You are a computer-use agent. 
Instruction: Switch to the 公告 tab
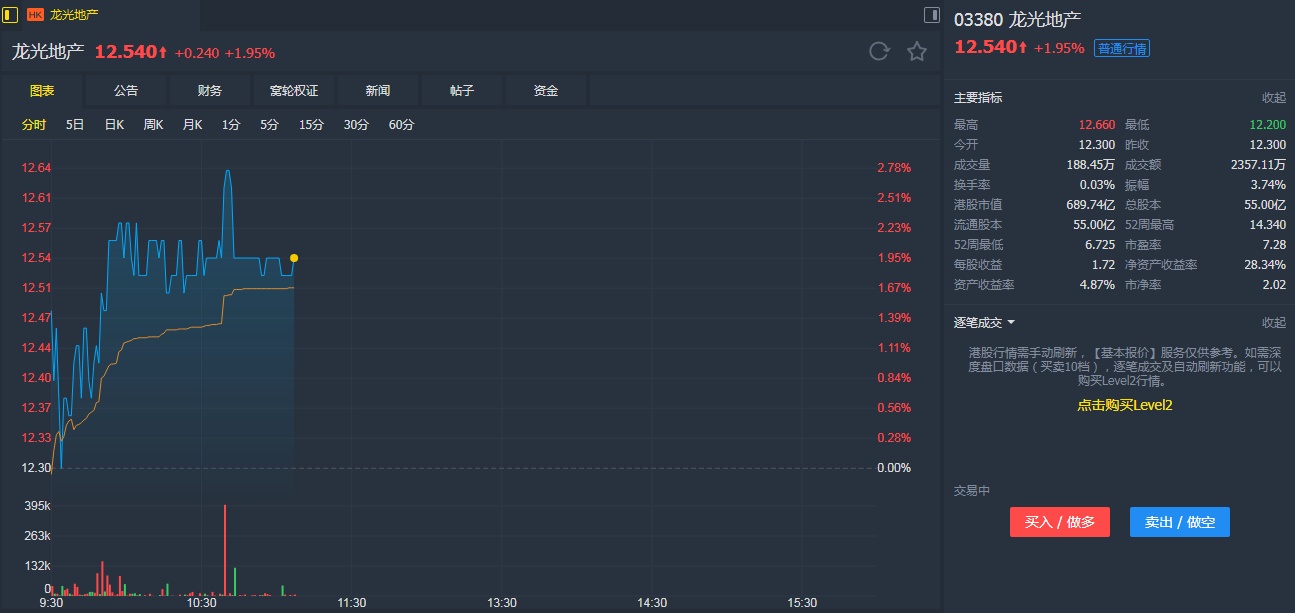[126, 91]
